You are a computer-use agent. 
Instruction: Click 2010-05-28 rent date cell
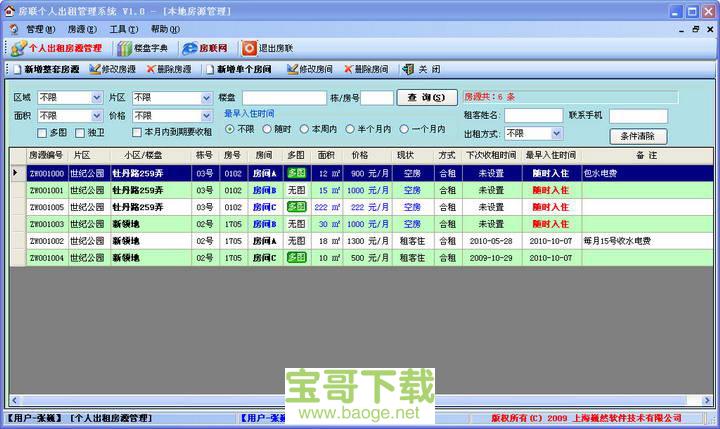[491, 241]
